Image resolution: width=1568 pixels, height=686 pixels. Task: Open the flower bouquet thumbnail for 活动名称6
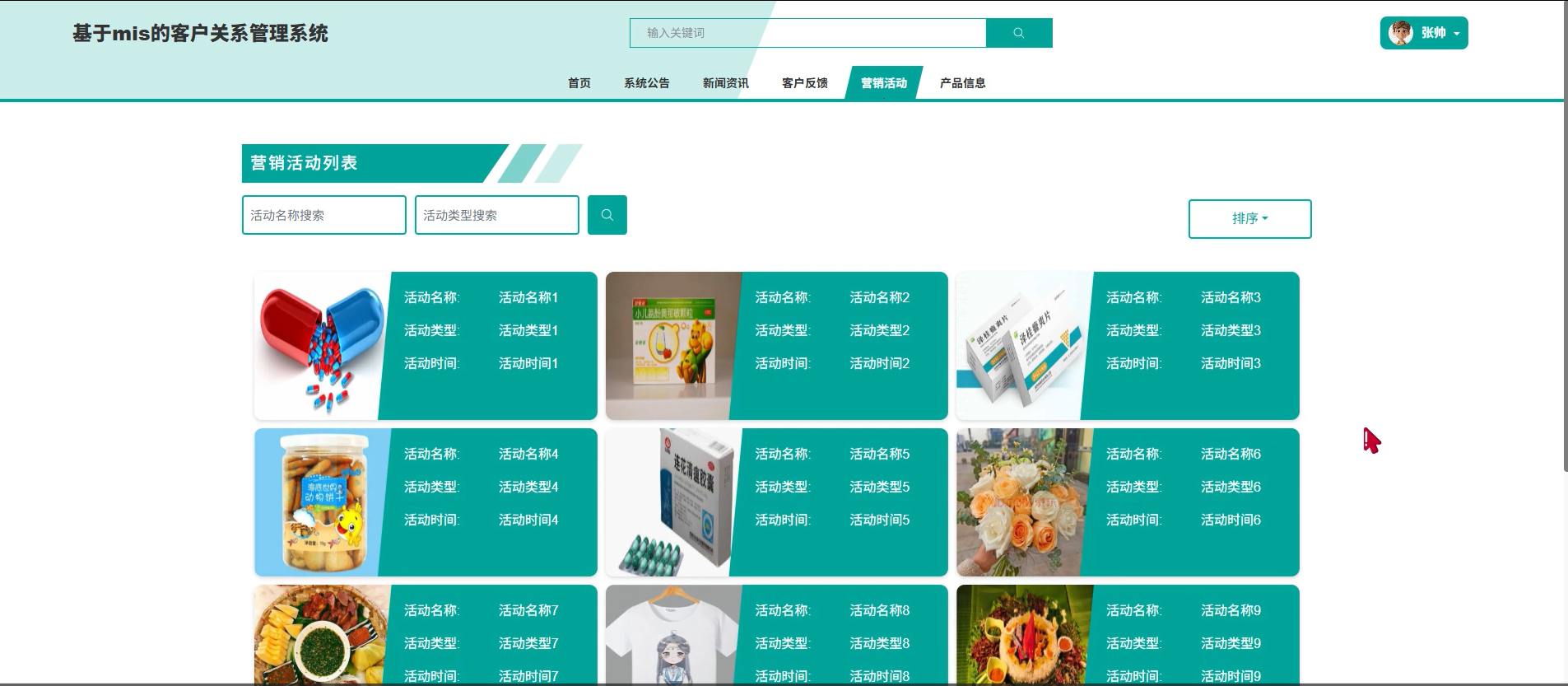(x=1023, y=502)
